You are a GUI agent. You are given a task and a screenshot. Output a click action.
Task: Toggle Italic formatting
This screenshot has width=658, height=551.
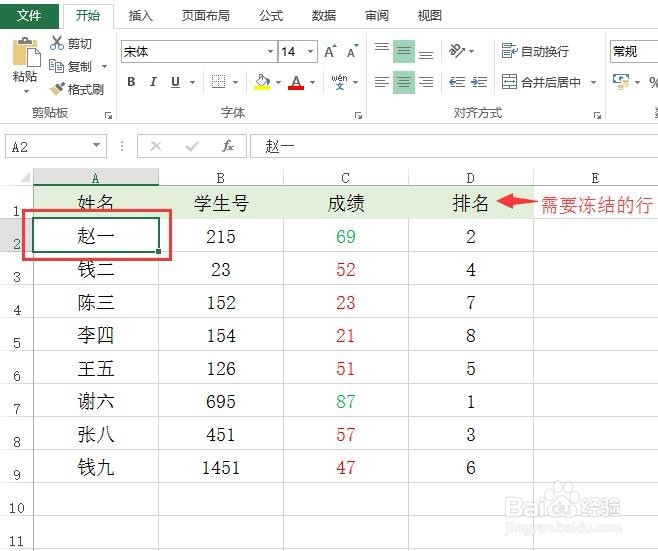pyautogui.click(x=153, y=82)
